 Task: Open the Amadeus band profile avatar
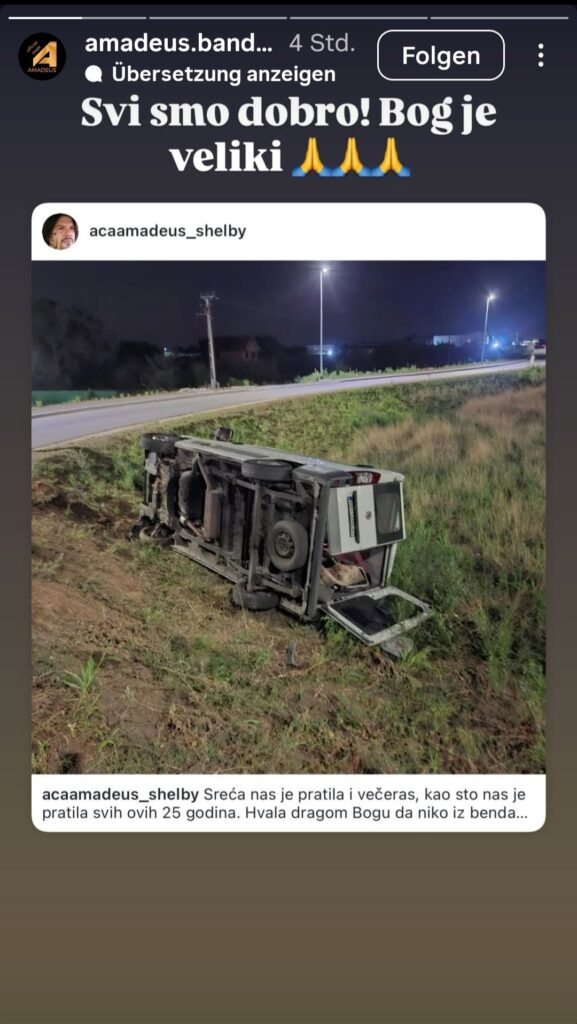42,56
